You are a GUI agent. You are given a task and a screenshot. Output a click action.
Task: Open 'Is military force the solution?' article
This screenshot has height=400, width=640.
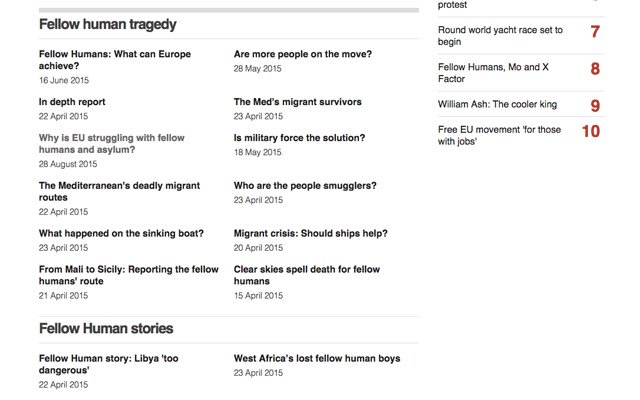coord(299,138)
